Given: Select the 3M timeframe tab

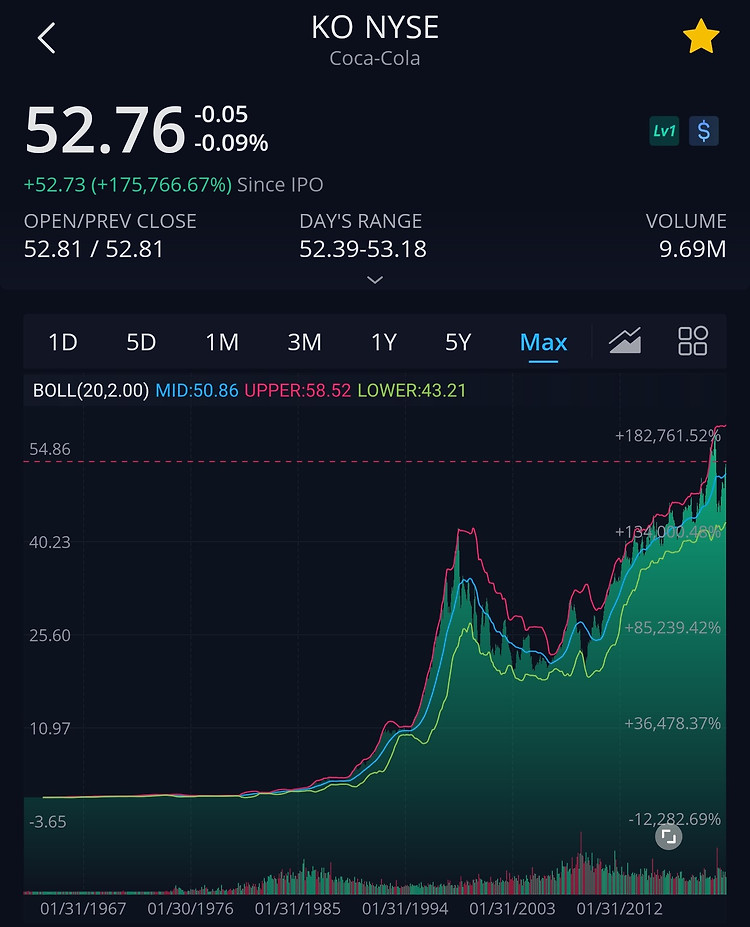Looking at the screenshot, I should pos(304,342).
